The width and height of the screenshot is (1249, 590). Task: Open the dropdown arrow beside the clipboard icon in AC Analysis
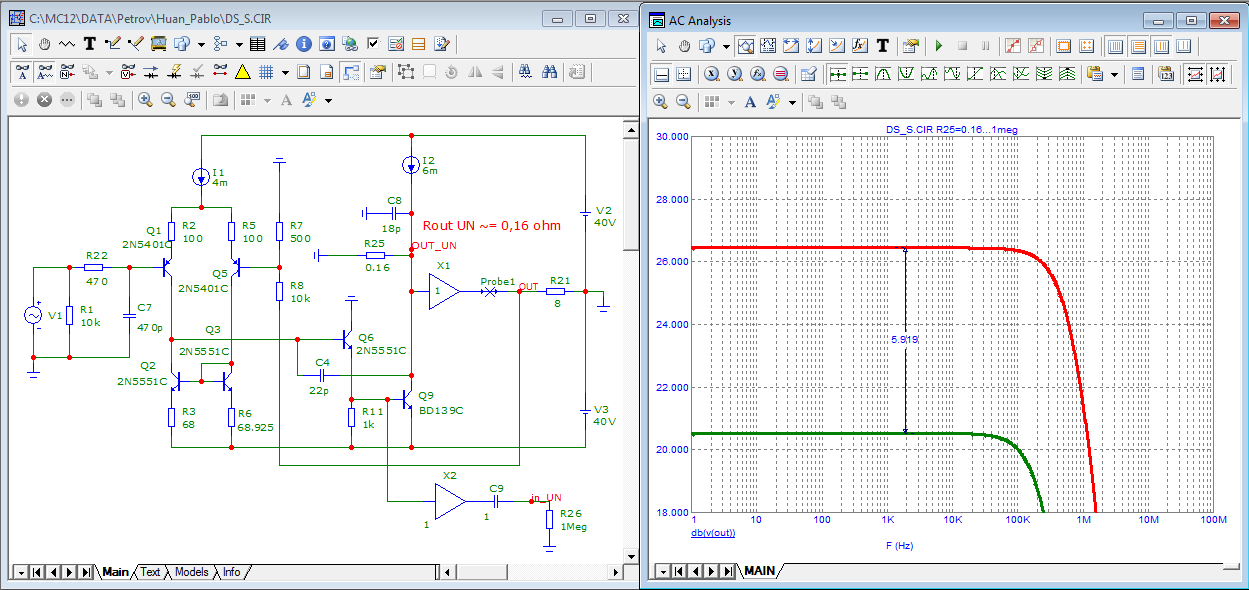(1114, 74)
